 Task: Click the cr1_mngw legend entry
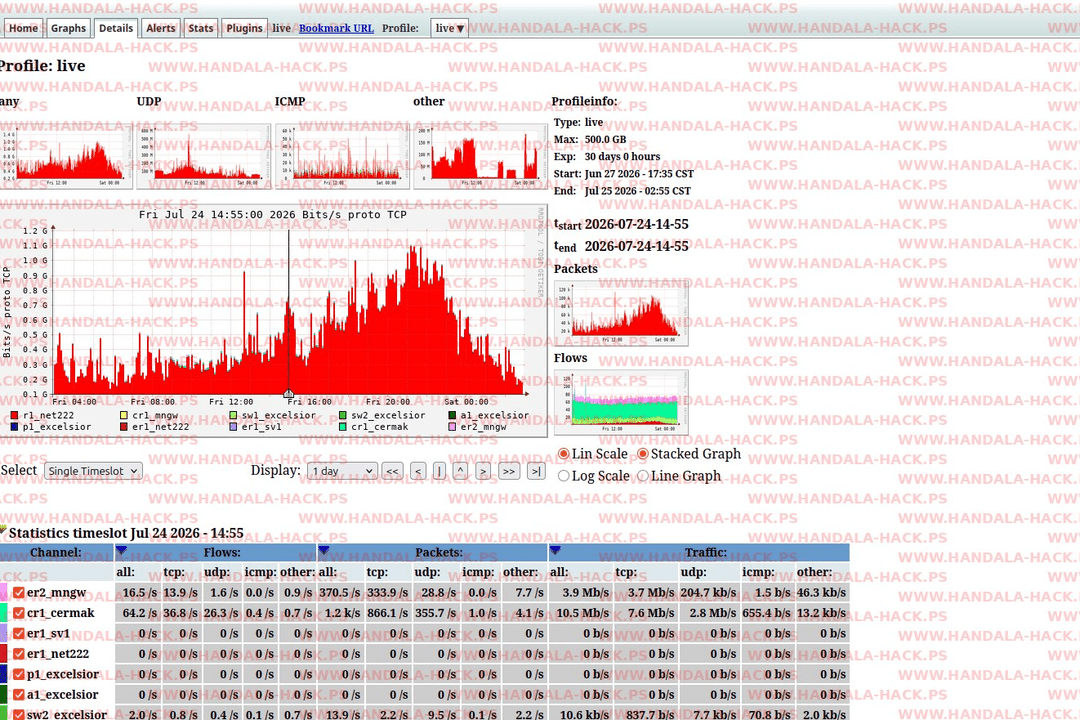[149, 415]
